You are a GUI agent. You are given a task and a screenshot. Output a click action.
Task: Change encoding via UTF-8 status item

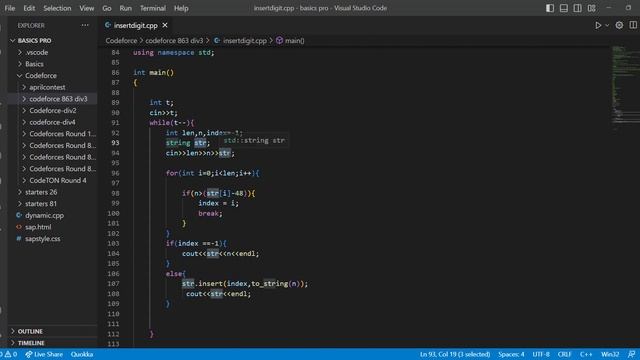(541, 354)
